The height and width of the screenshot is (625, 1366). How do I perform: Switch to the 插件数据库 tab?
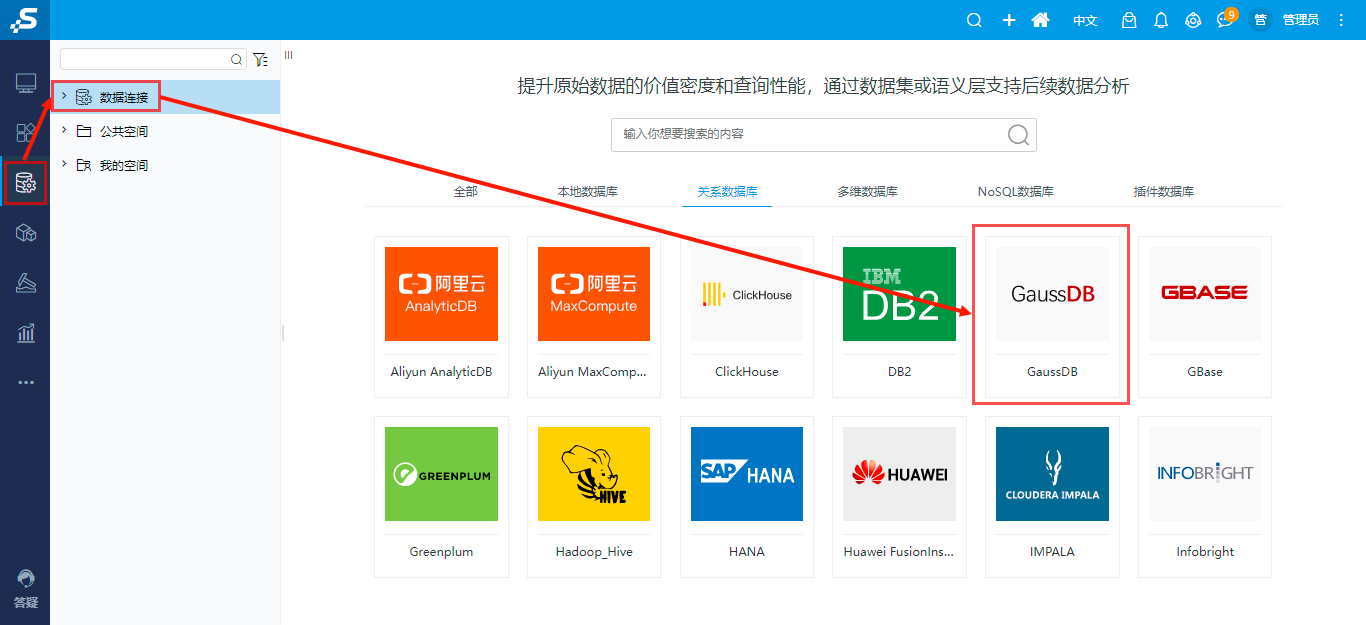click(1163, 191)
